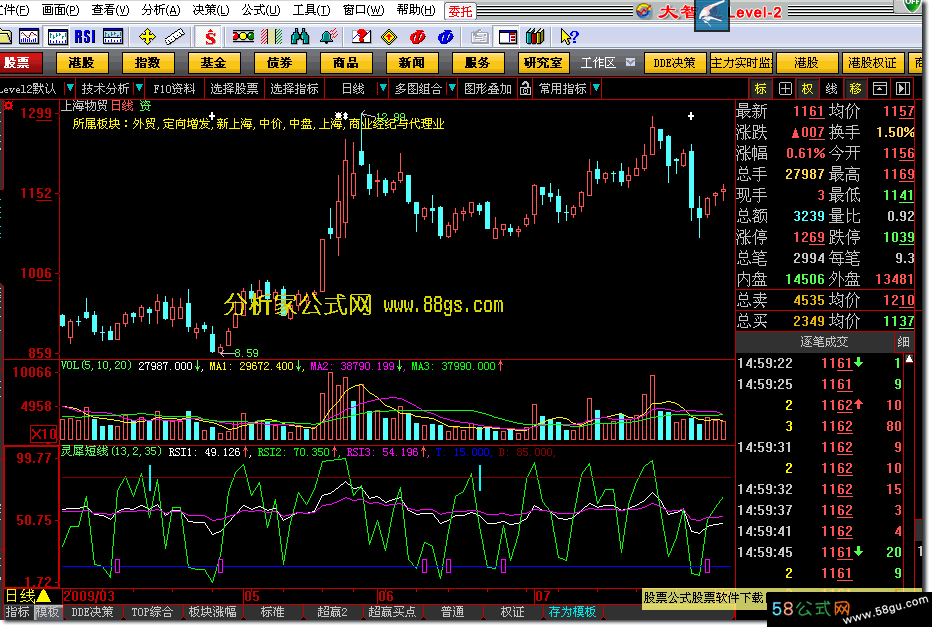Expand the Level2默认 dropdown arrow
This screenshot has width=932, height=627.
[70, 89]
